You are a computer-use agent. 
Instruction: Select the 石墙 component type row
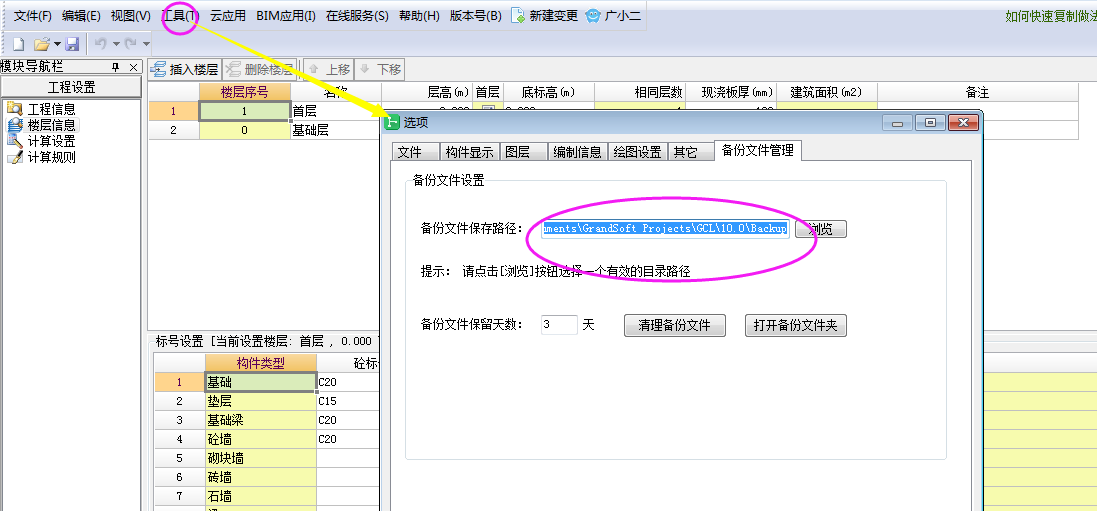260,496
